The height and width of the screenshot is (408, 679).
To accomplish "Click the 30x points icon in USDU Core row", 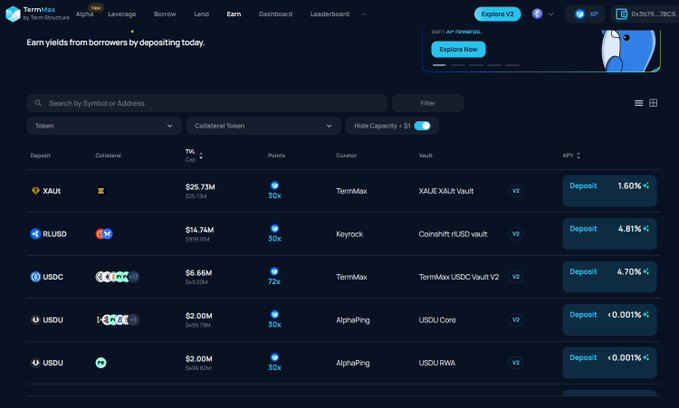I will [275, 314].
